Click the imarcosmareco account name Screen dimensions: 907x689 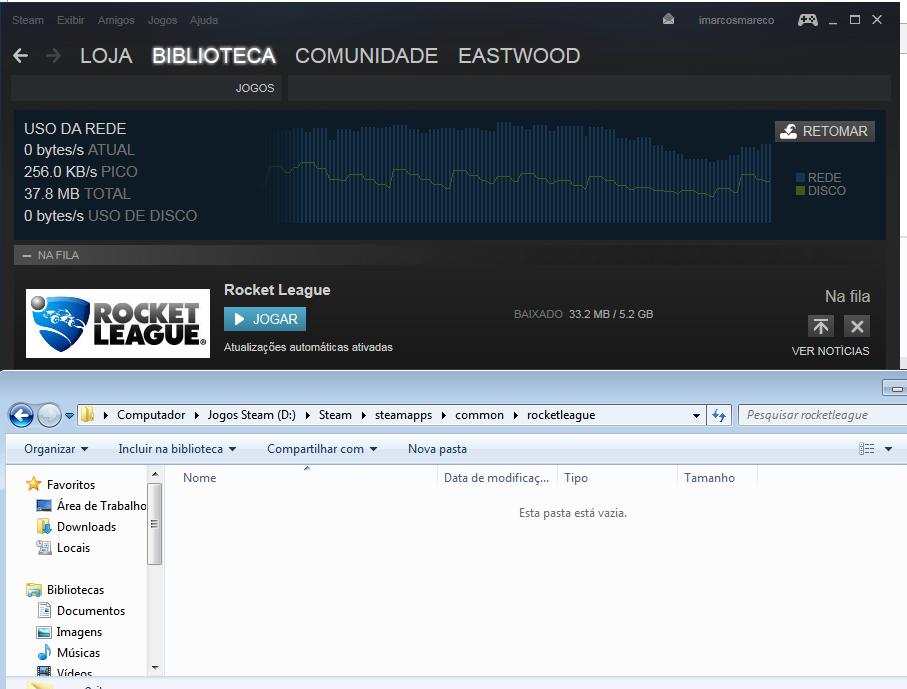click(x=736, y=20)
